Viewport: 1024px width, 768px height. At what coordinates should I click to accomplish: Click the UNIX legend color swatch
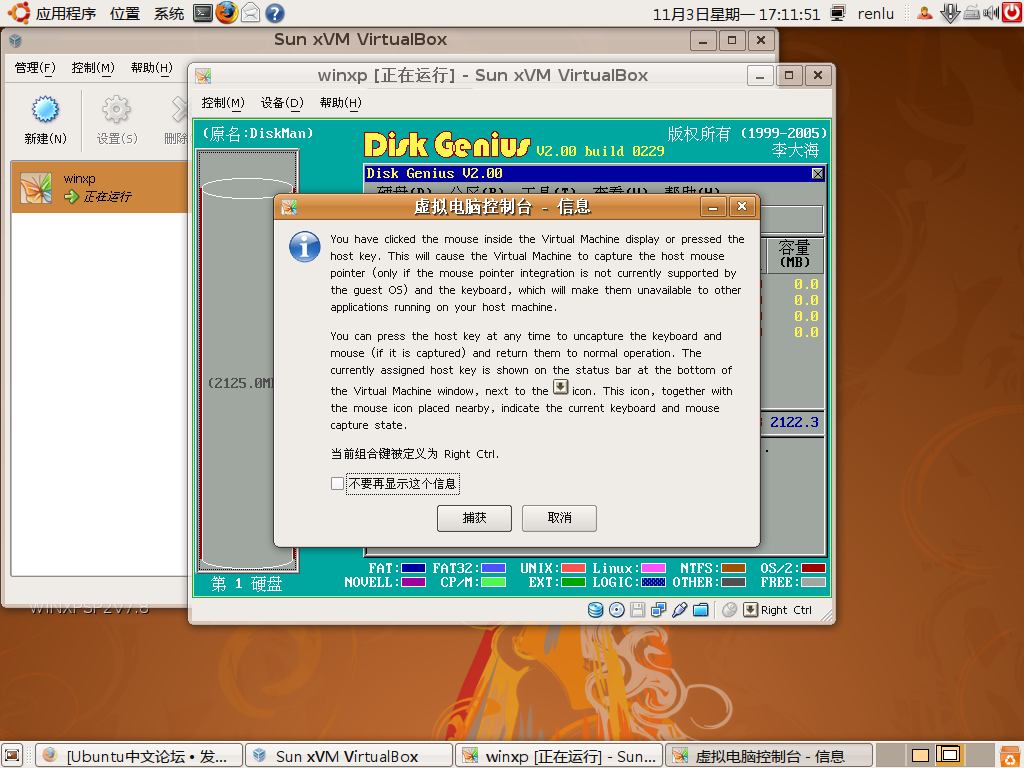pyautogui.click(x=573, y=568)
